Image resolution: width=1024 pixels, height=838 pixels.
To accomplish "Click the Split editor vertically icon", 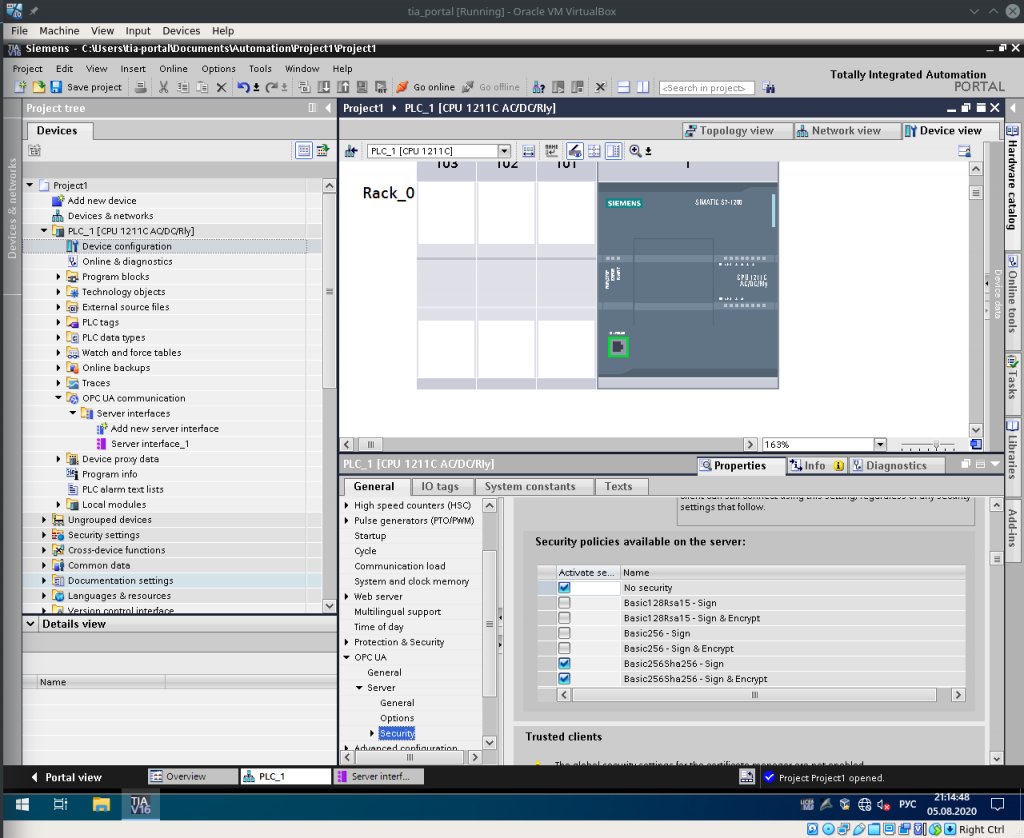I will 643,87.
